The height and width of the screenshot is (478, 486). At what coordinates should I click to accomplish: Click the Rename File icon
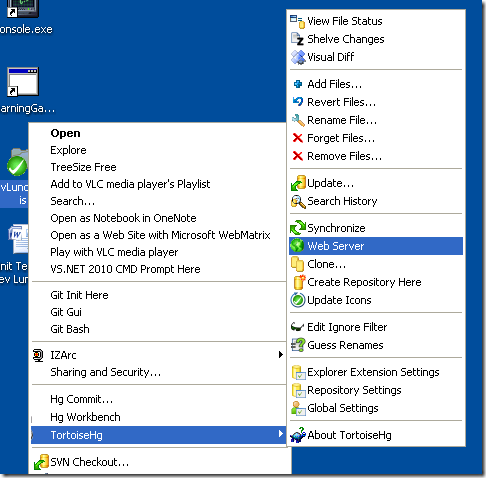coord(298,120)
